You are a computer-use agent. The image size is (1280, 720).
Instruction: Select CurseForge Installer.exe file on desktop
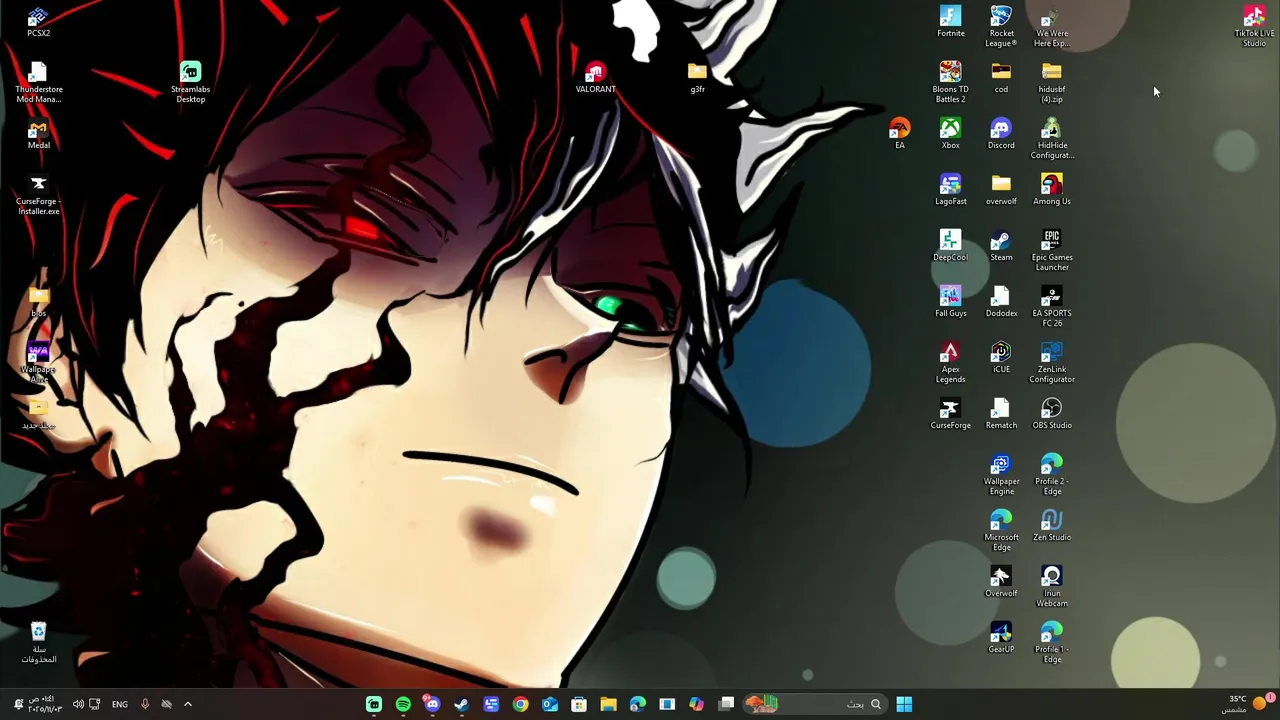(x=38, y=196)
